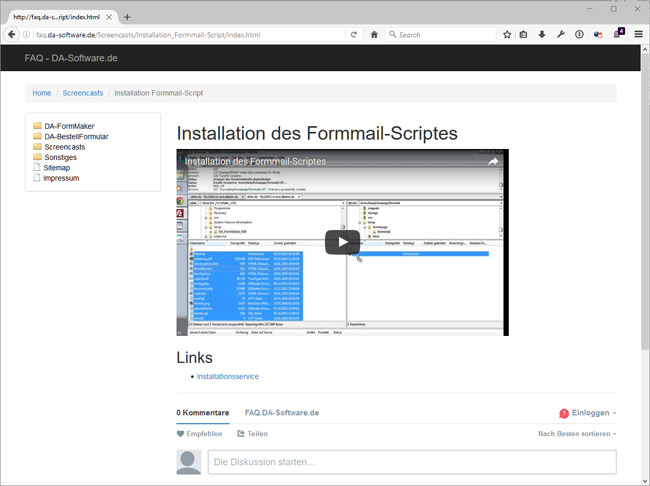This screenshot has width=650, height=486.
Task: Open the Sonstiges folder
Action: [55, 157]
